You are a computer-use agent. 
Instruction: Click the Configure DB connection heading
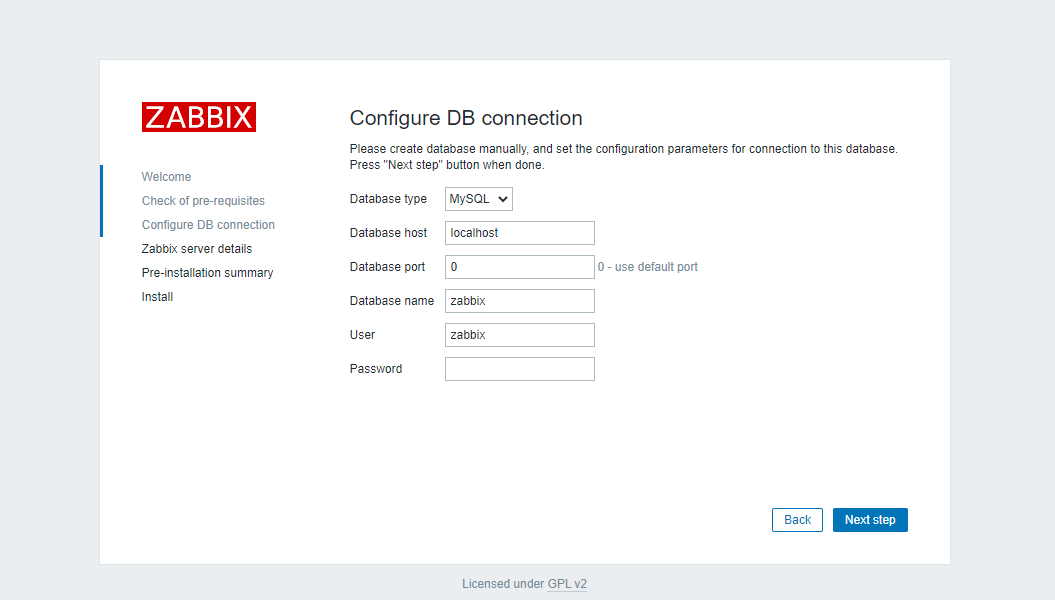(x=466, y=118)
